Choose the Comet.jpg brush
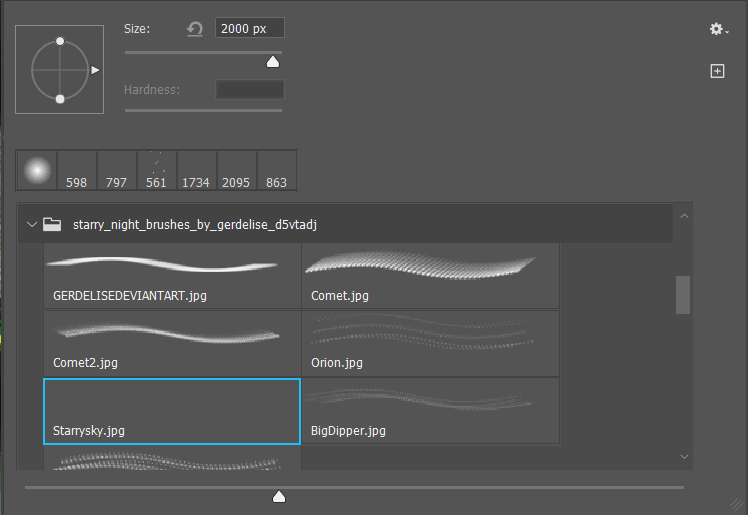Viewport: 748px width, 515px height. pos(430,276)
